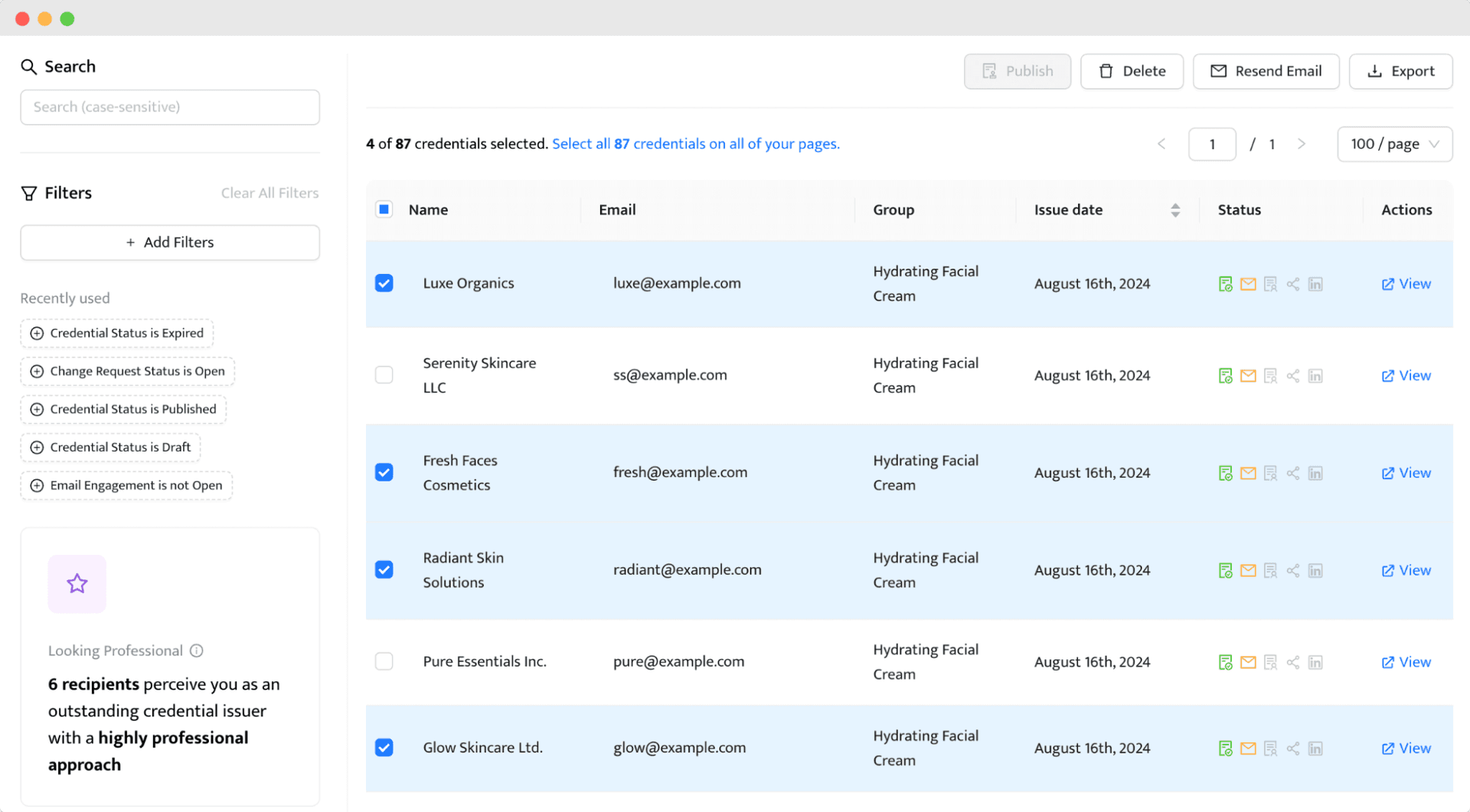The image size is (1470, 812).
Task: Click the orange email sent icon for Serenity Skincare LLC
Action: (x=1248, y=375)
